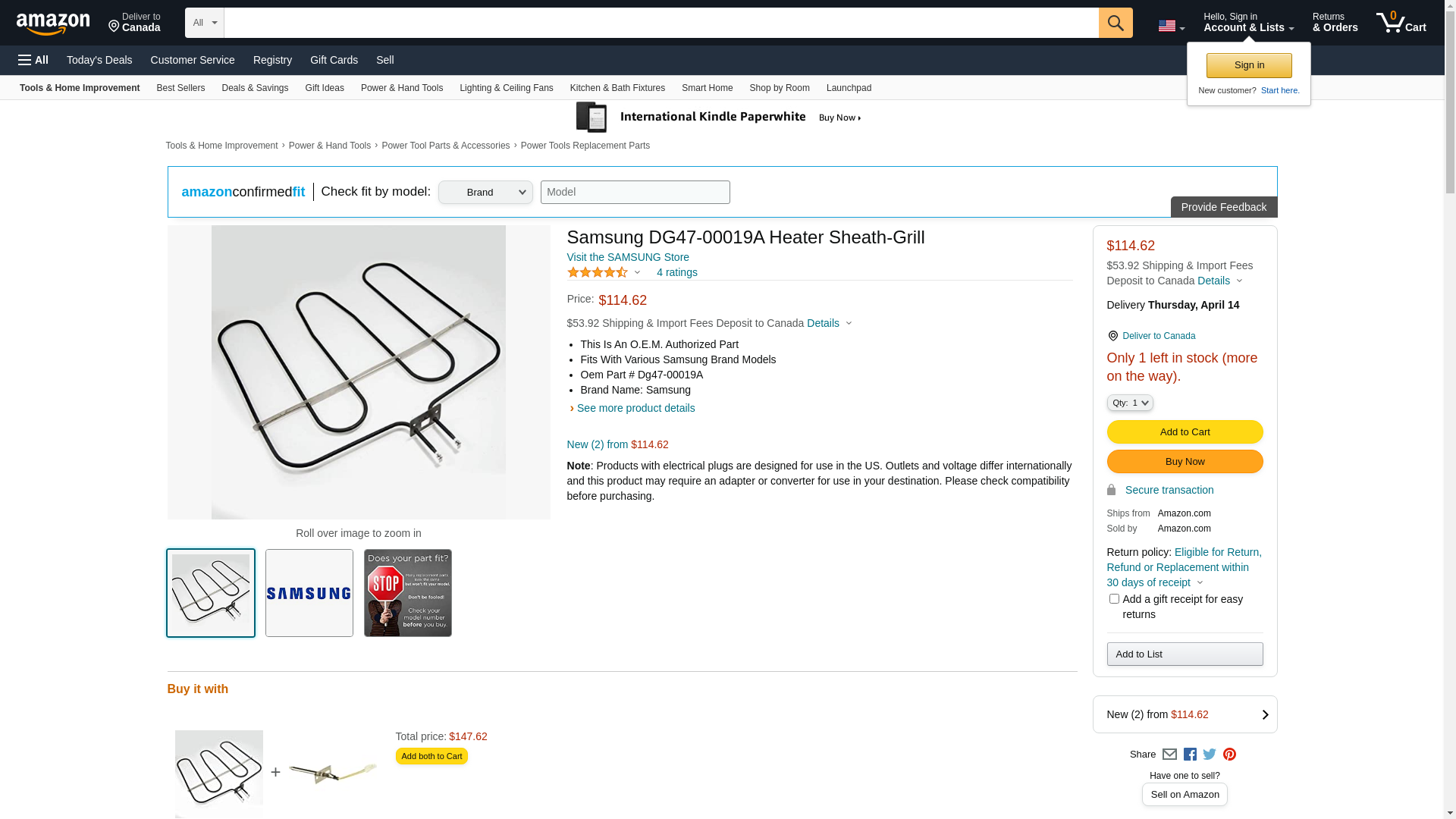Expand the star ratings popover arrow
Viewport: 1456px width, 819px height.
click(x=637, y=272)
